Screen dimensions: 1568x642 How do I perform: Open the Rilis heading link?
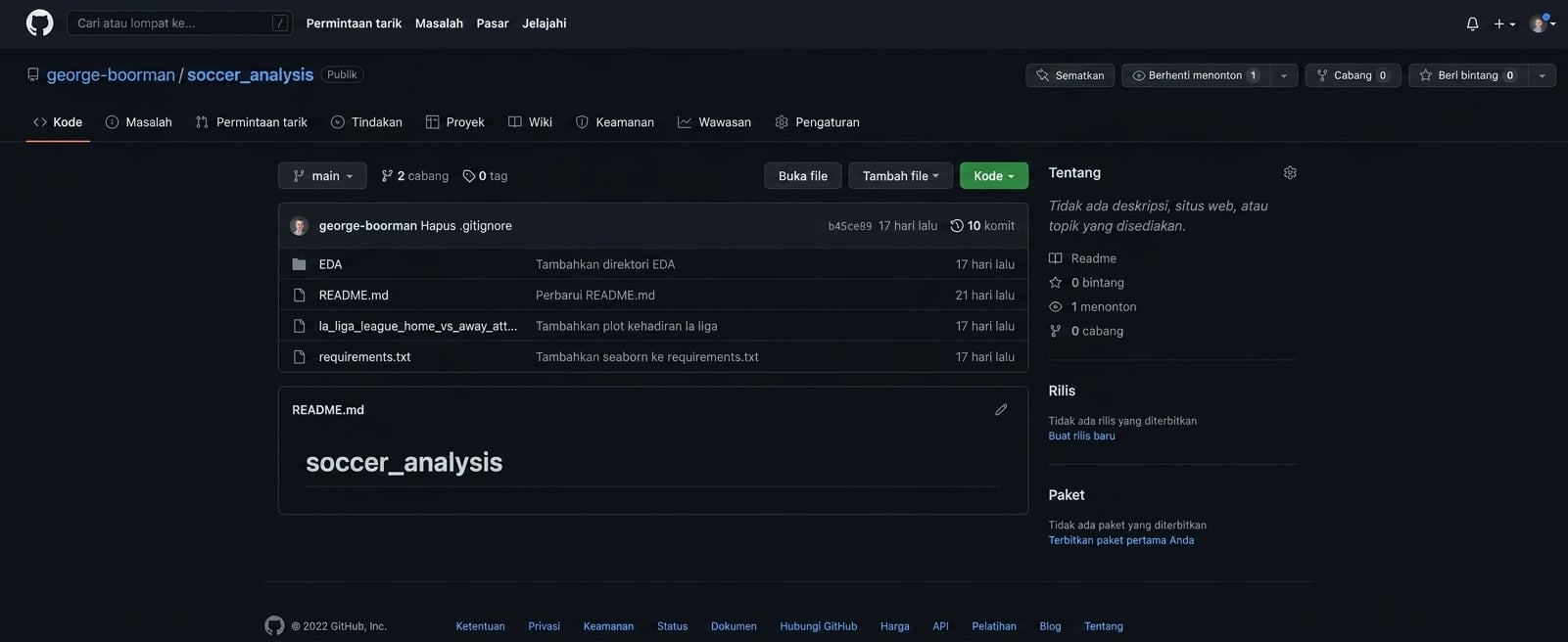tap(1062, 390)
